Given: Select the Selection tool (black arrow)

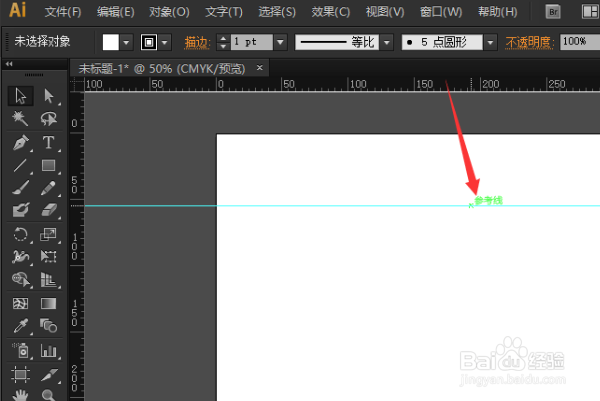Looking at the screenshot, I should pyautogui.click(x=20, y=96).
